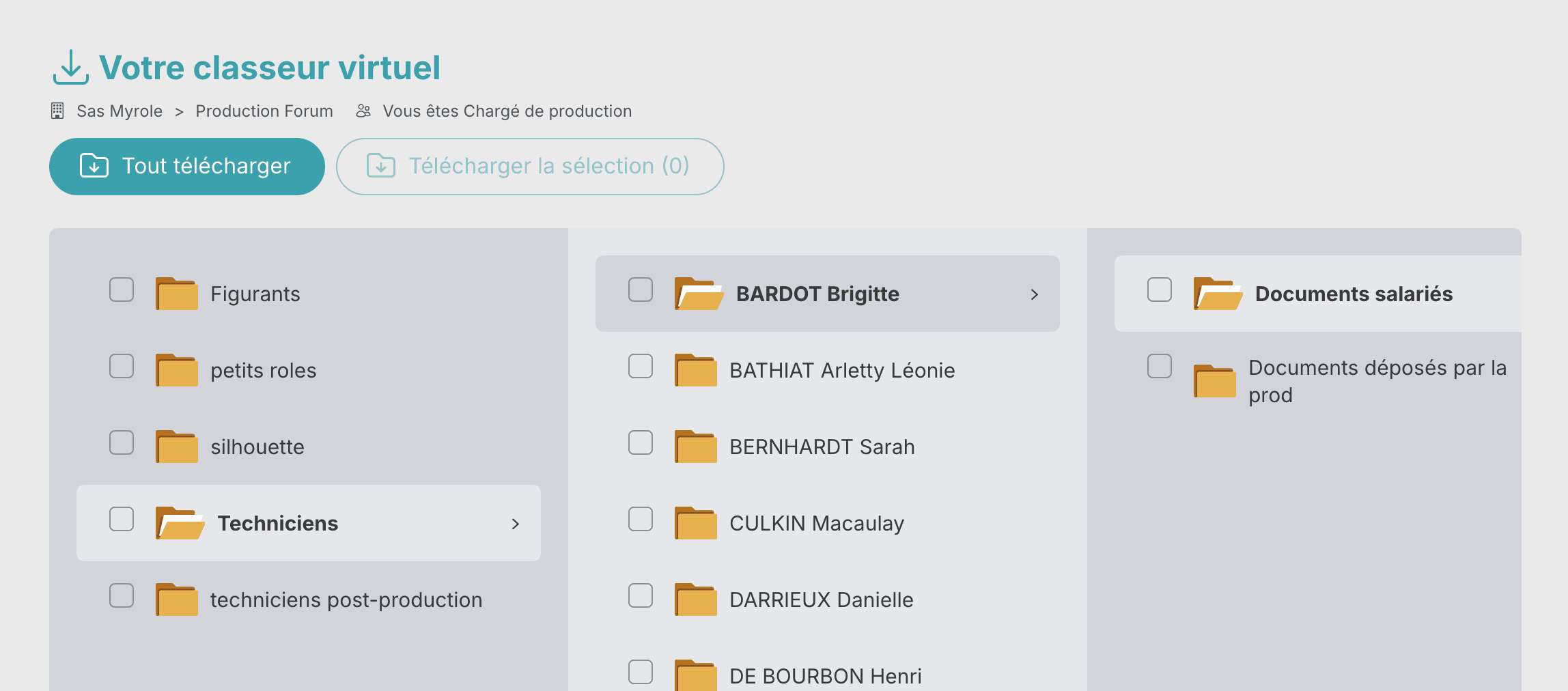Go to Sas Myrole in the breadcrumb

click(x=120, y=111)
